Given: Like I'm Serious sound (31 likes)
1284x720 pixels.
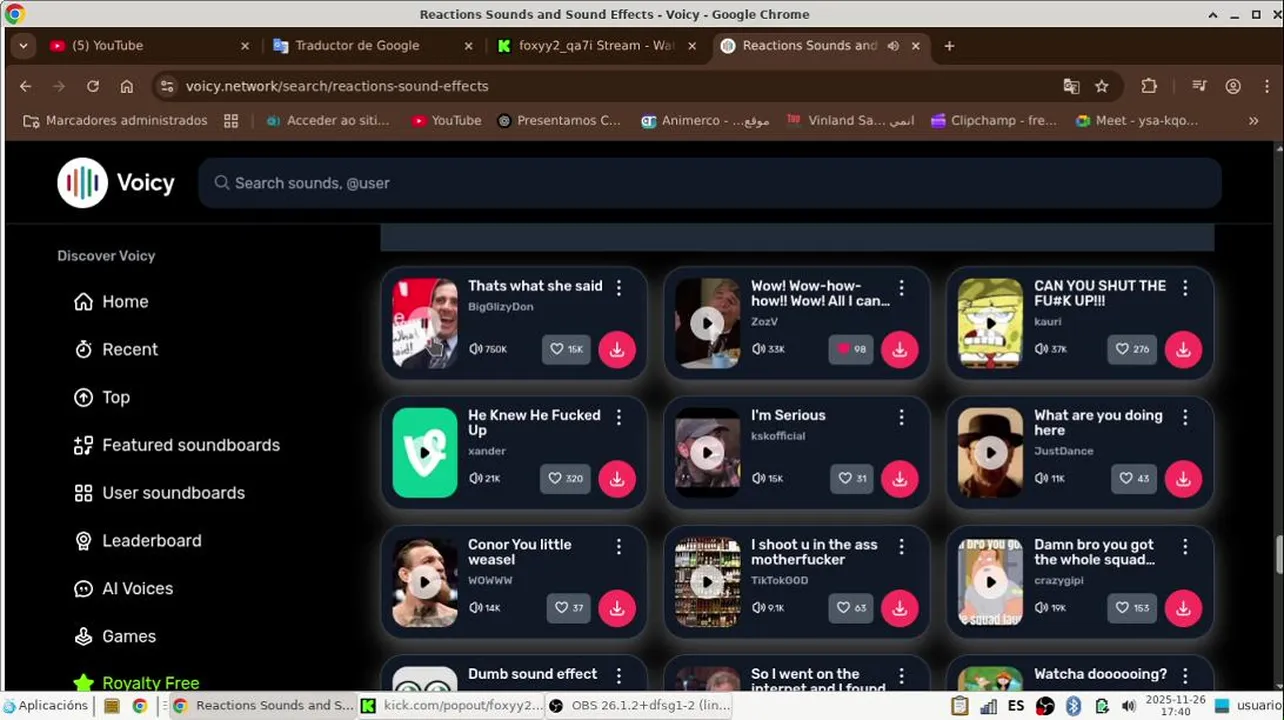Looking at the screenshot, I should tap(853, 478).
